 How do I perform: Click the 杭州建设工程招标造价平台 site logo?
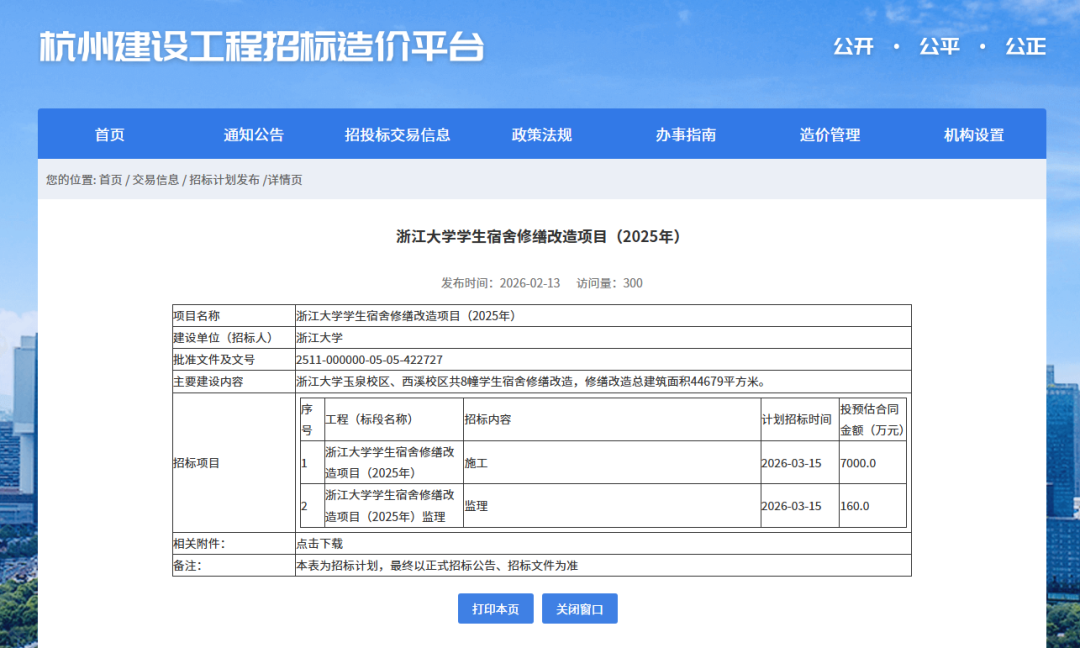263,45
